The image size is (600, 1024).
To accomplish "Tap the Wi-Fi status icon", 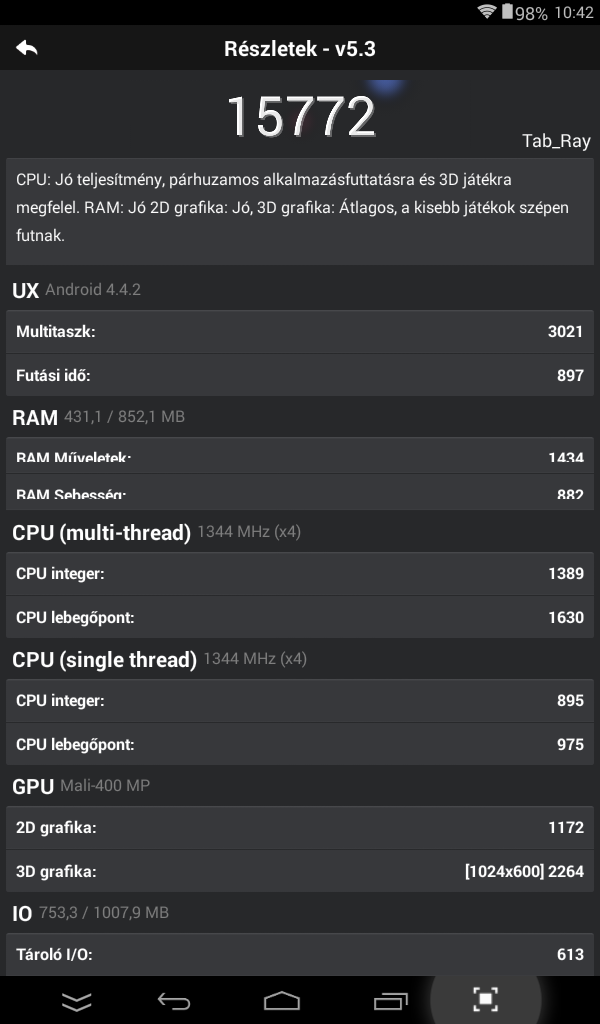I will 487,12.
